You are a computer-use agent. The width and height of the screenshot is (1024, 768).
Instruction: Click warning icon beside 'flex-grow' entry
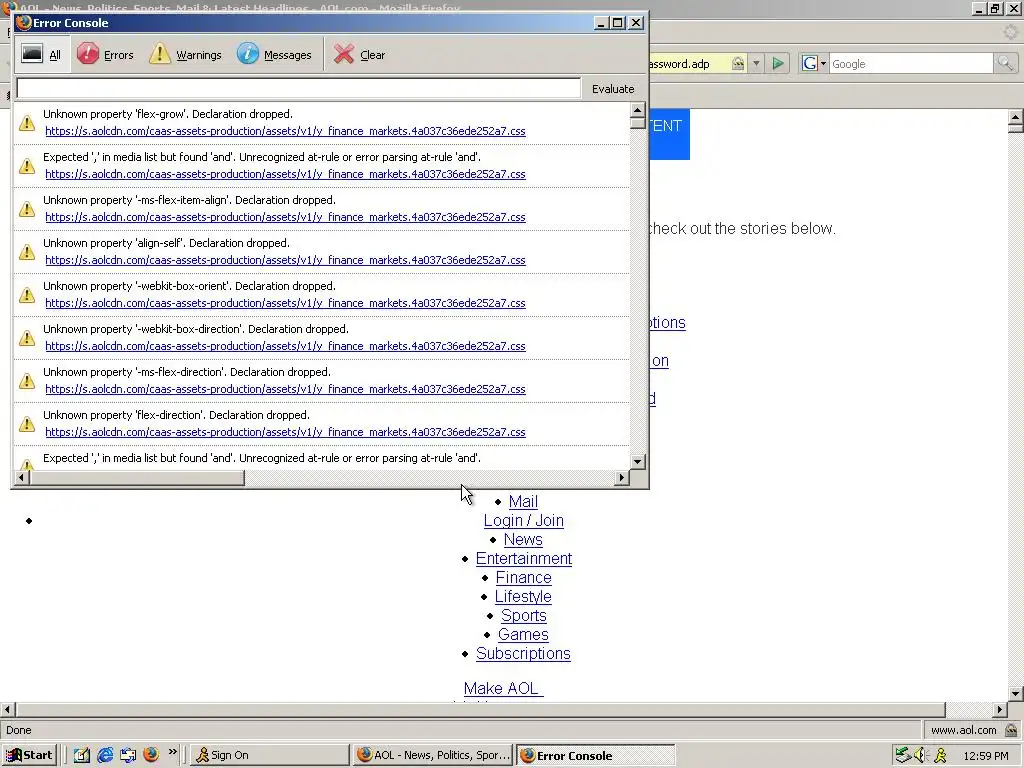point(27,123)
